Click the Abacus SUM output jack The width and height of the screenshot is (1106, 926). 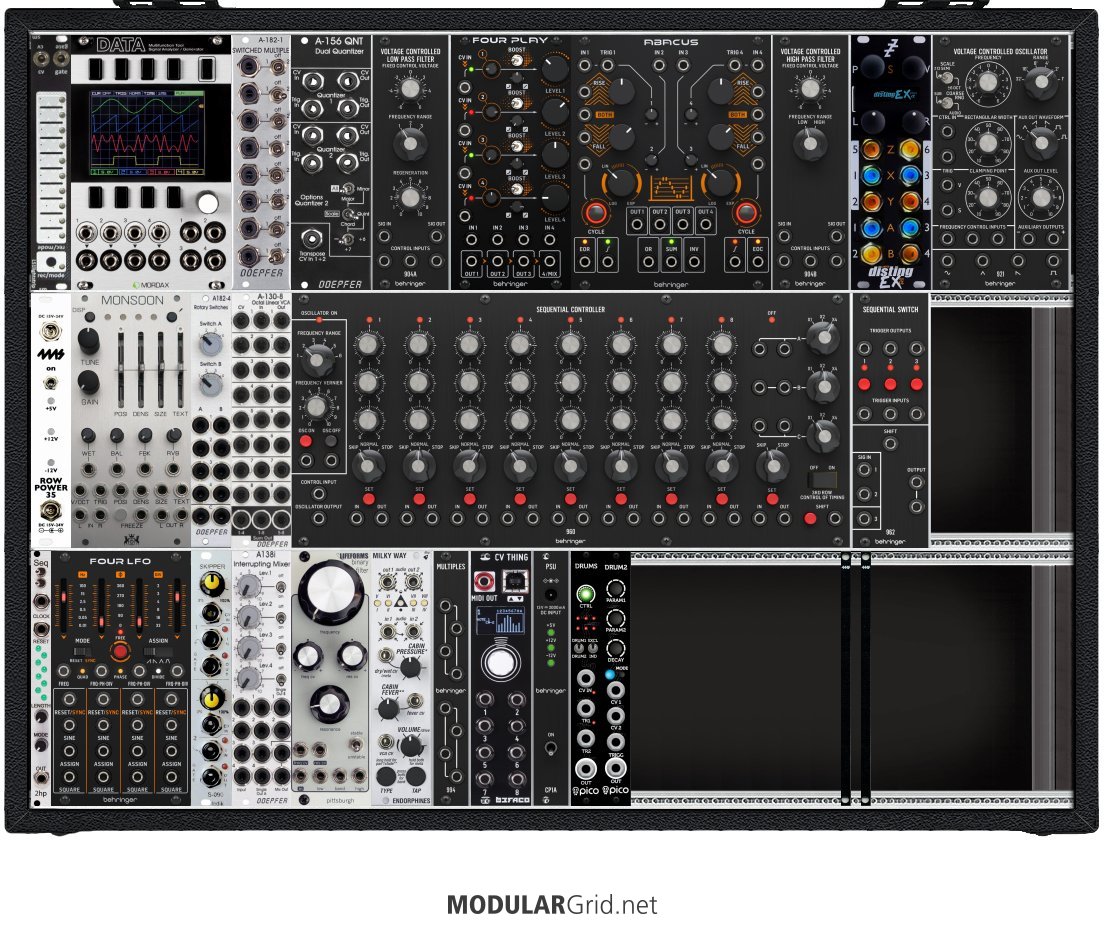[x=671, y=262]
